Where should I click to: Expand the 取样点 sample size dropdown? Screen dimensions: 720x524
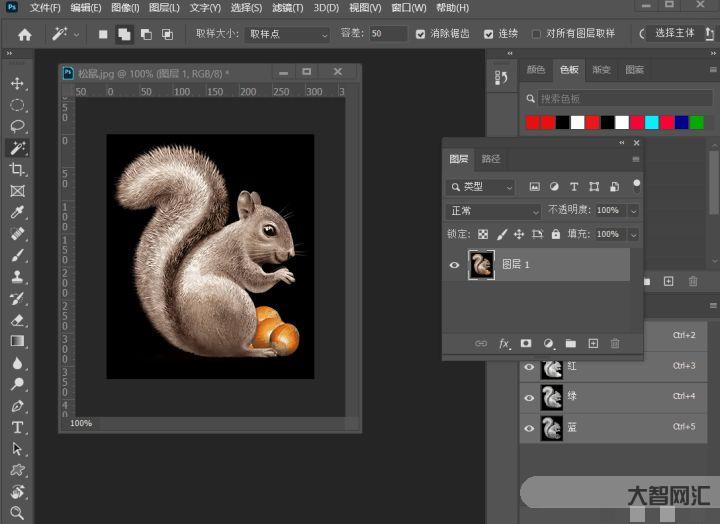(287, 34)
